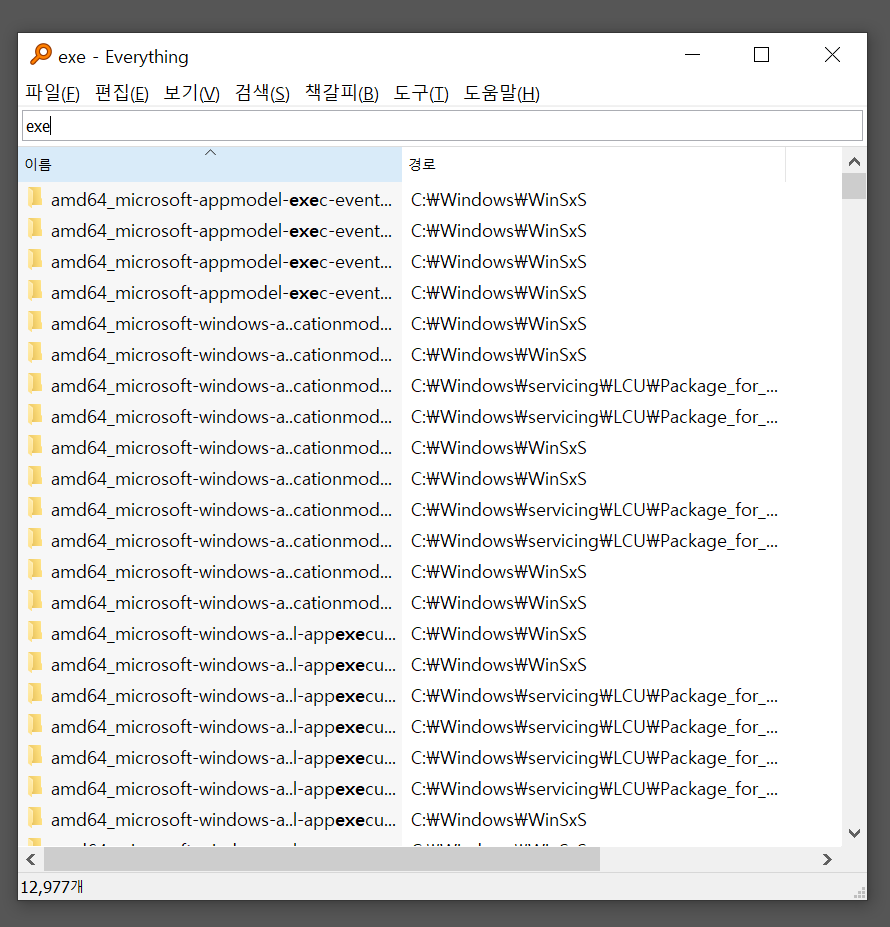
Task: Click the folder icon of the topmost result
Action: 35,198
